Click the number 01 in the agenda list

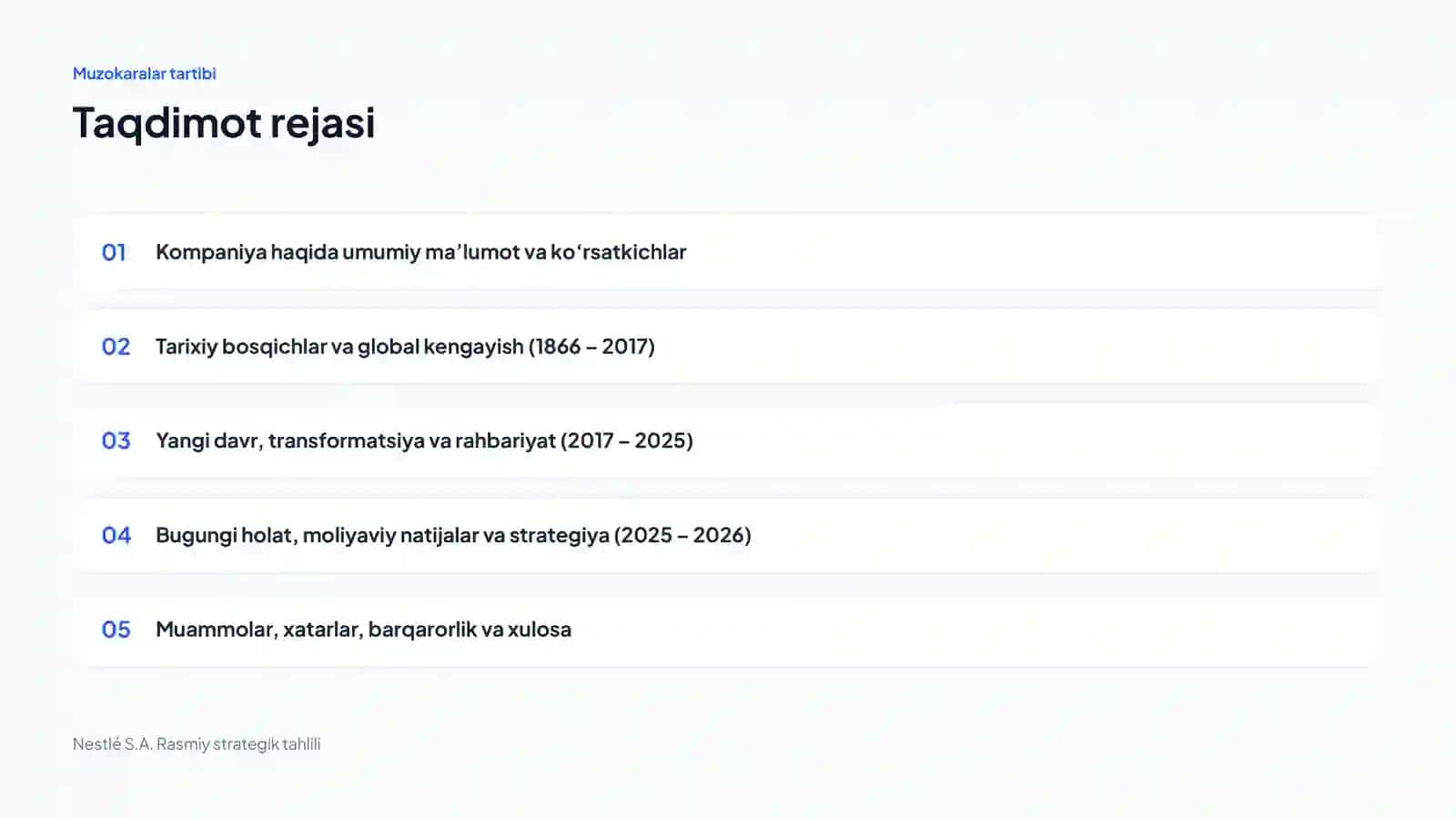coord(114,252)
